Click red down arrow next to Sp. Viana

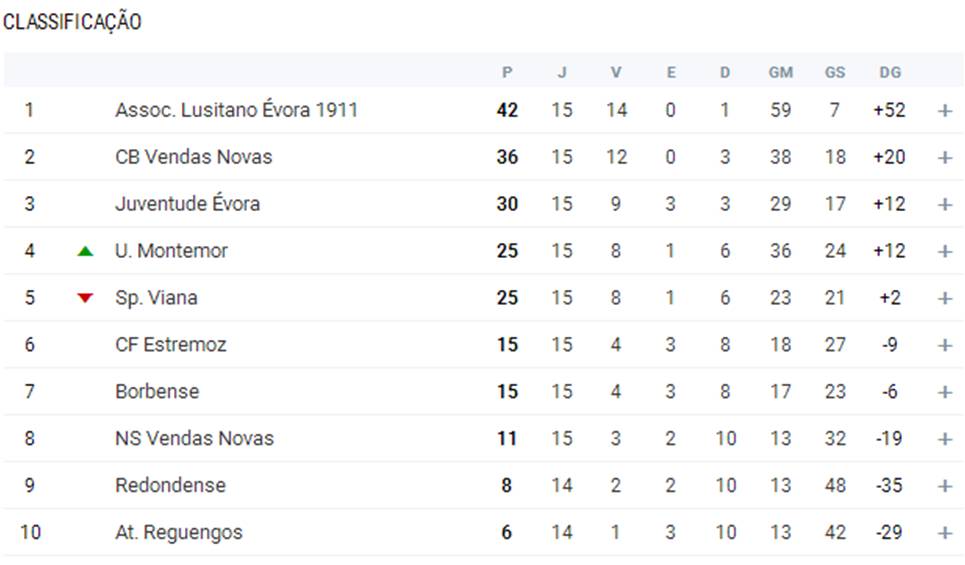85,298
